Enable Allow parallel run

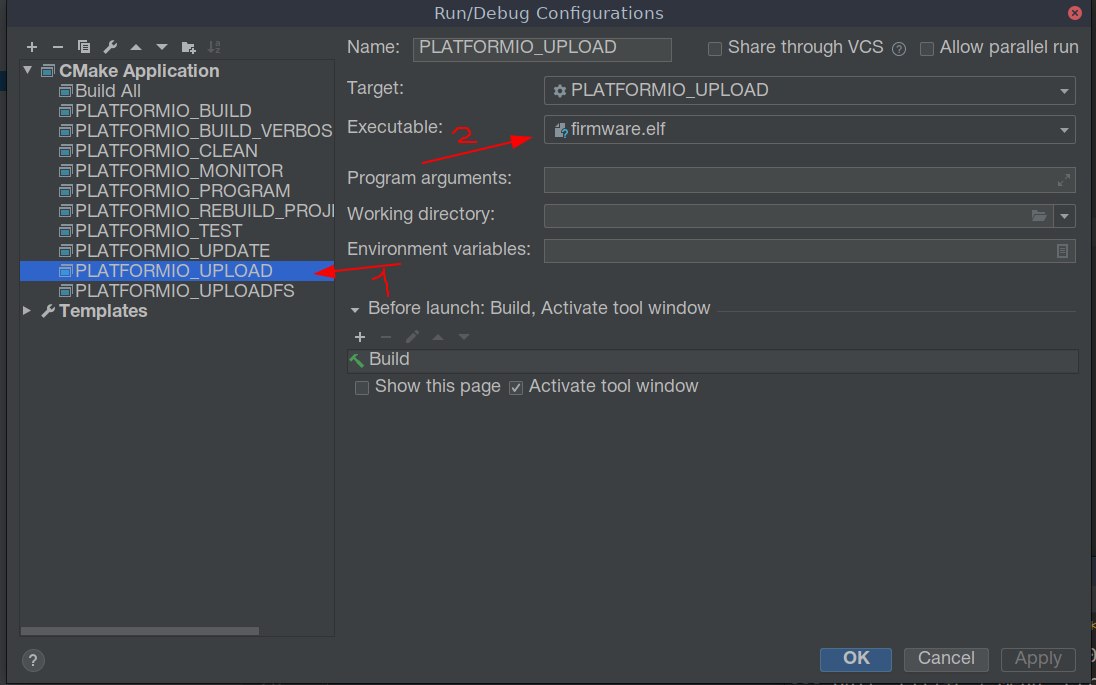(x=927, y=48)
